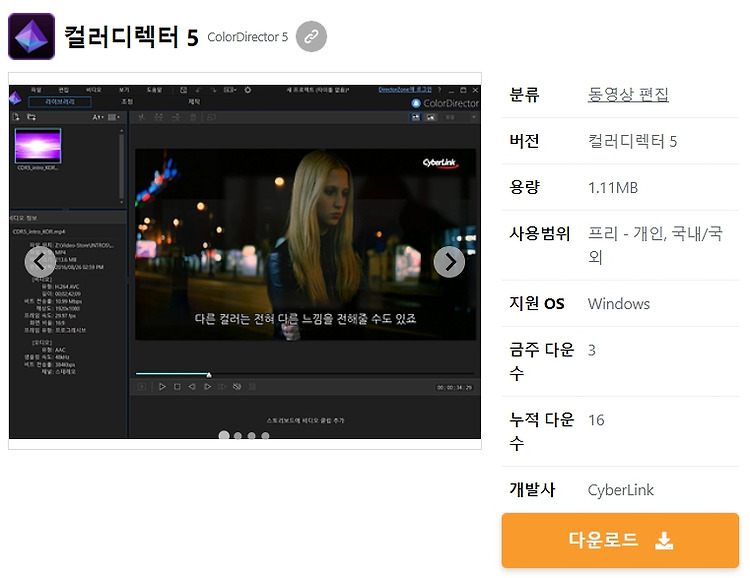
Task: Open the thumbnail view dropdown in the library toolbar
Action: click(113, 117)
